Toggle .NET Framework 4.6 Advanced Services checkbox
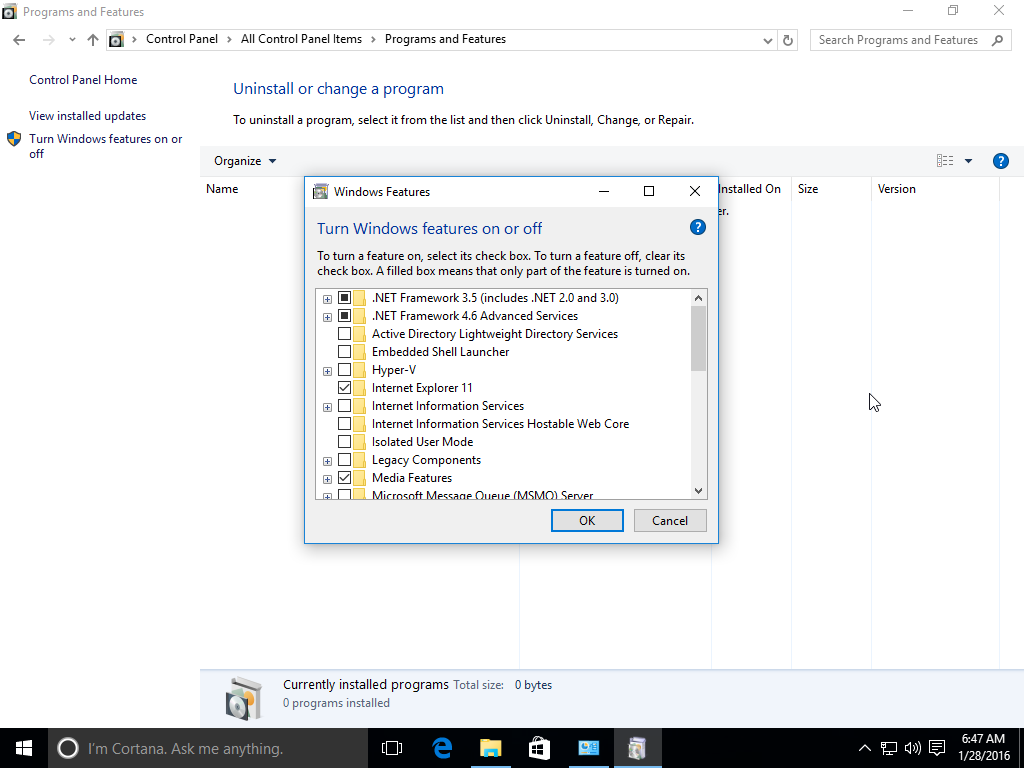 click(344, 315)
